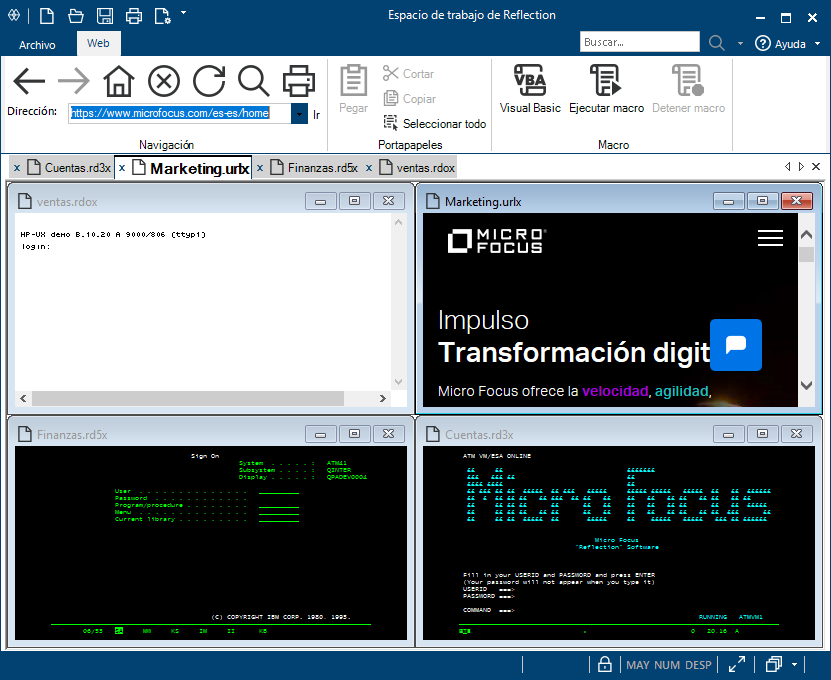Click the browser Back arrow
831x680 pixels.
click(29, 81)
